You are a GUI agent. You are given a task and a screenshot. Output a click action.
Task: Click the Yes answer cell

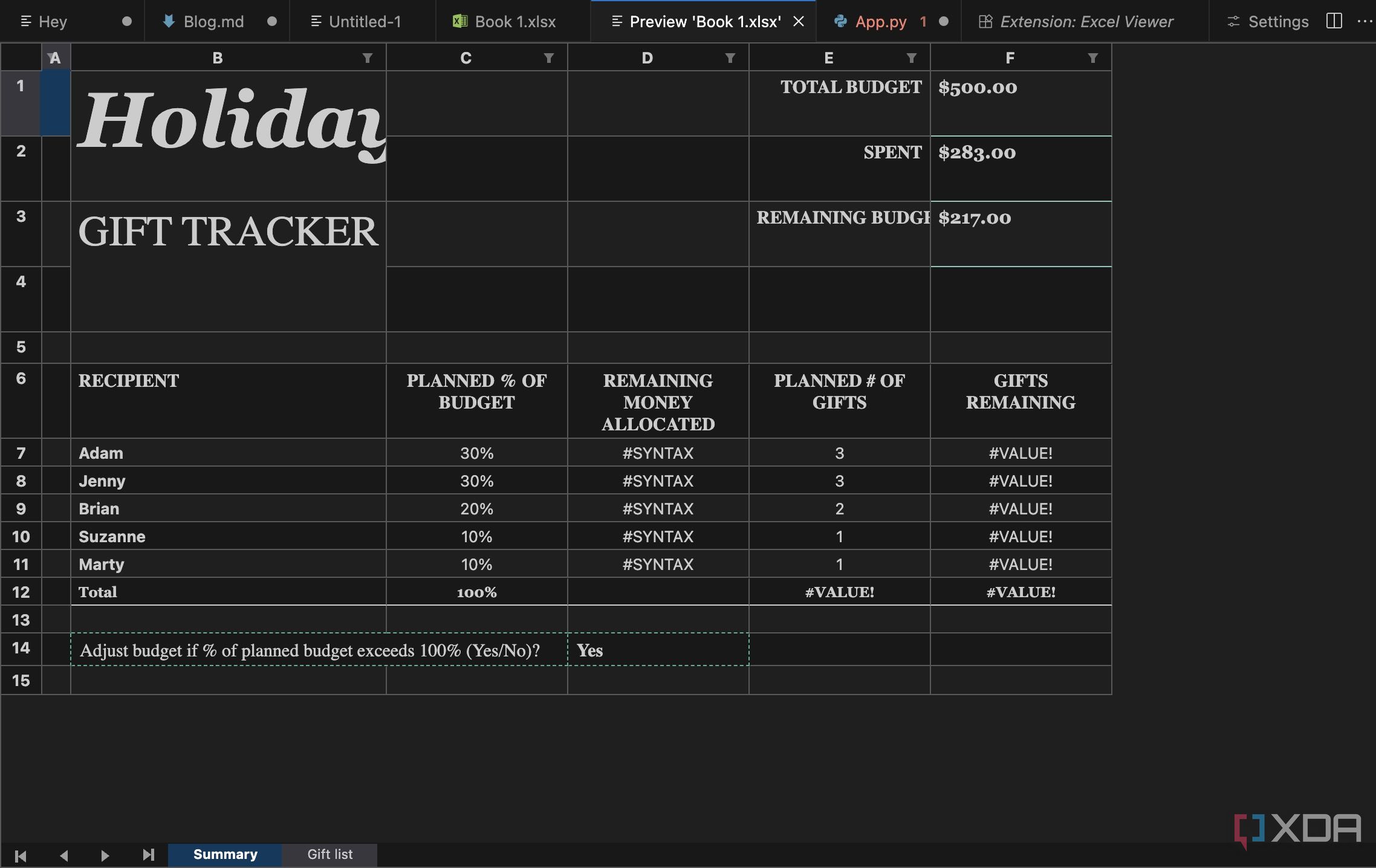(x=658, y=650)
